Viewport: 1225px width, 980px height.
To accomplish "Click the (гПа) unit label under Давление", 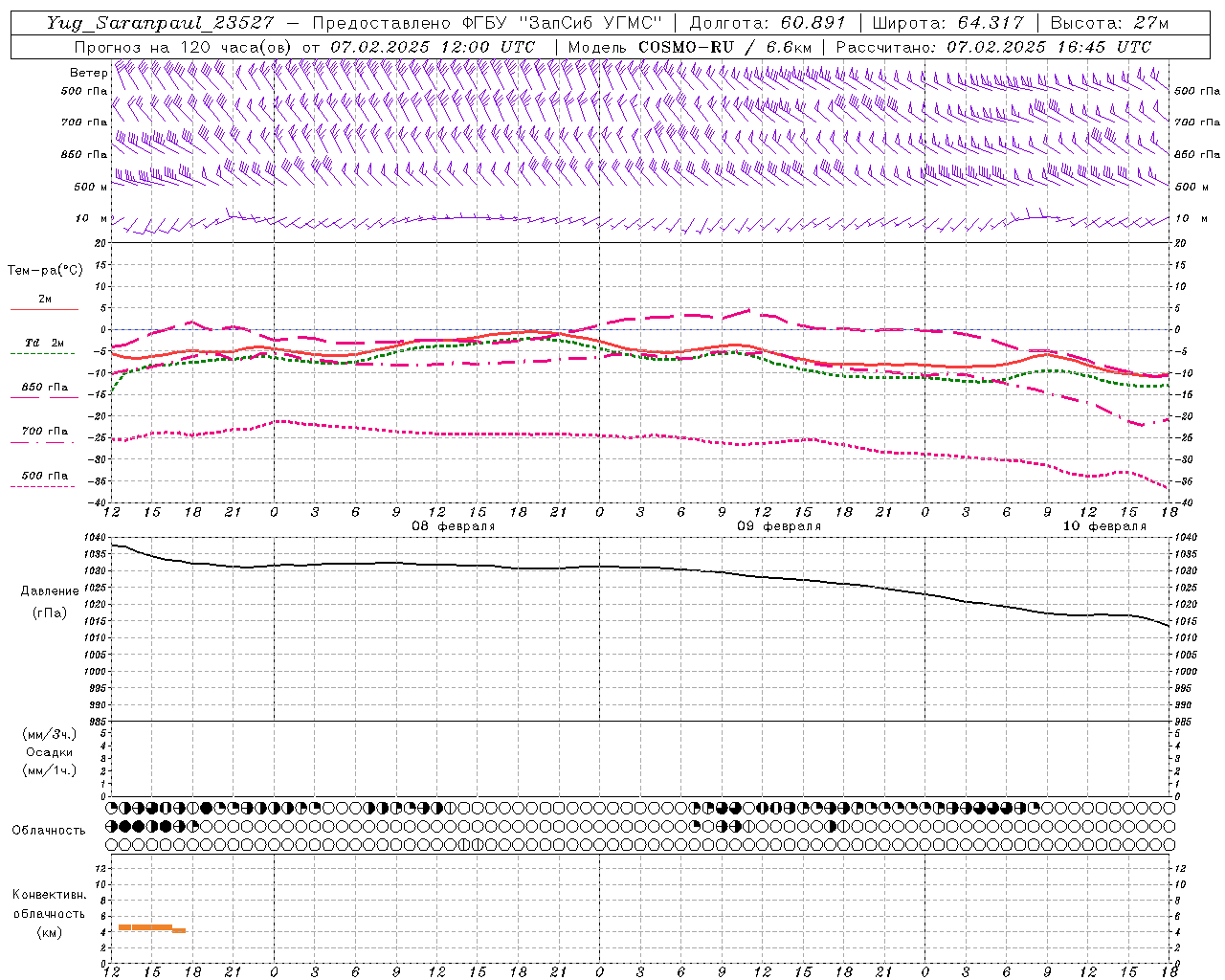I will [50, 612].
